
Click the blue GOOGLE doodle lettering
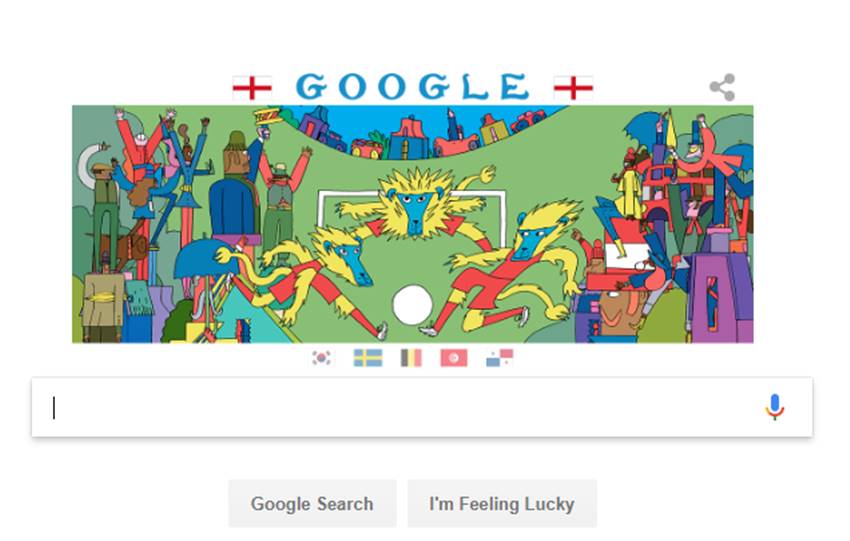coord(413,87)
